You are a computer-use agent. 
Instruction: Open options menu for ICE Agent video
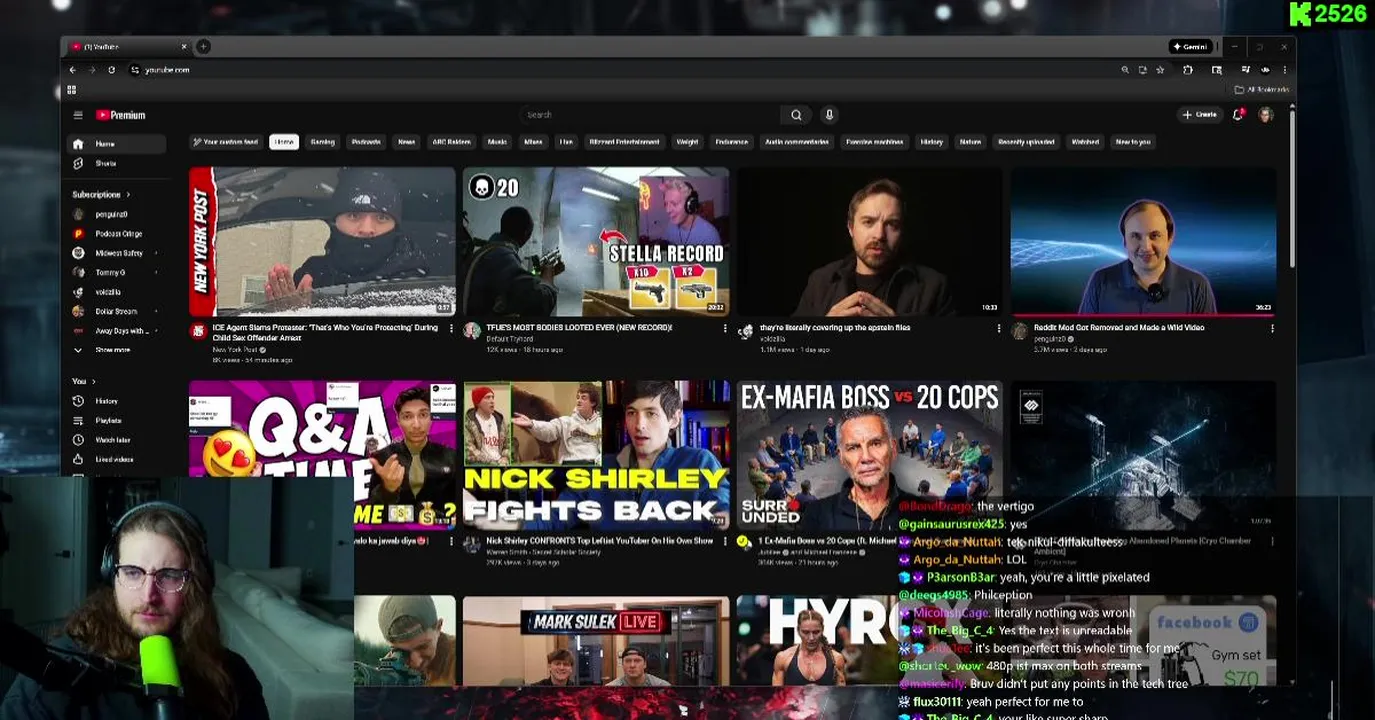(x=451, y=328)
